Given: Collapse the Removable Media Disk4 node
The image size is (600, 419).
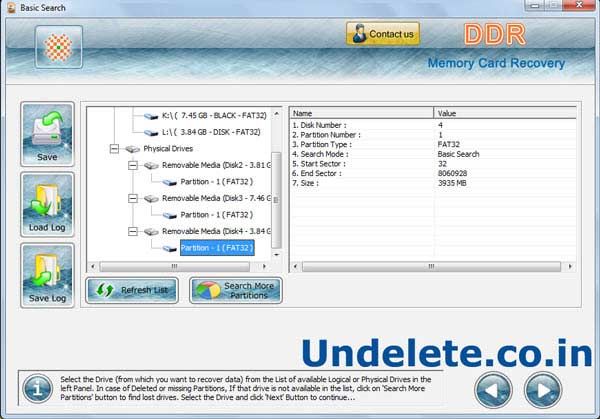Looking at the screenshot, I should click(x=133, y=232).
